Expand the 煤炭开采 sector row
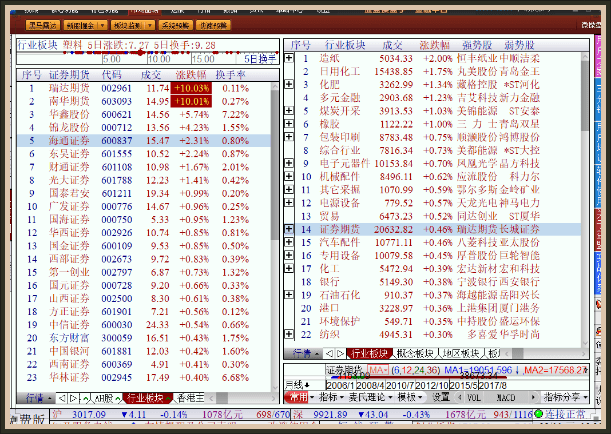Viewport: 611px width, 434px height. pos(289,111)
